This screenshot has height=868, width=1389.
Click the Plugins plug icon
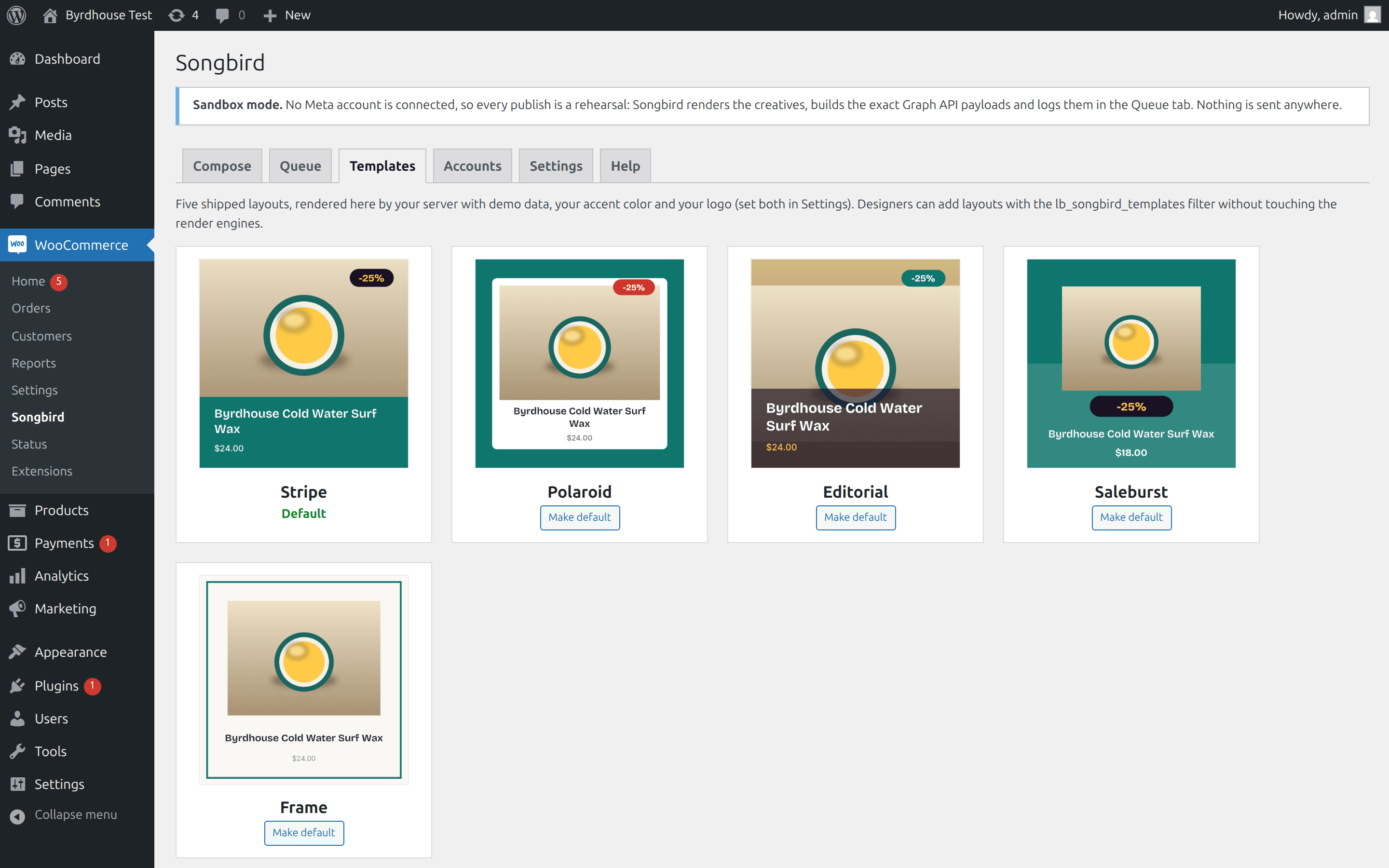(x=17, y=685)
